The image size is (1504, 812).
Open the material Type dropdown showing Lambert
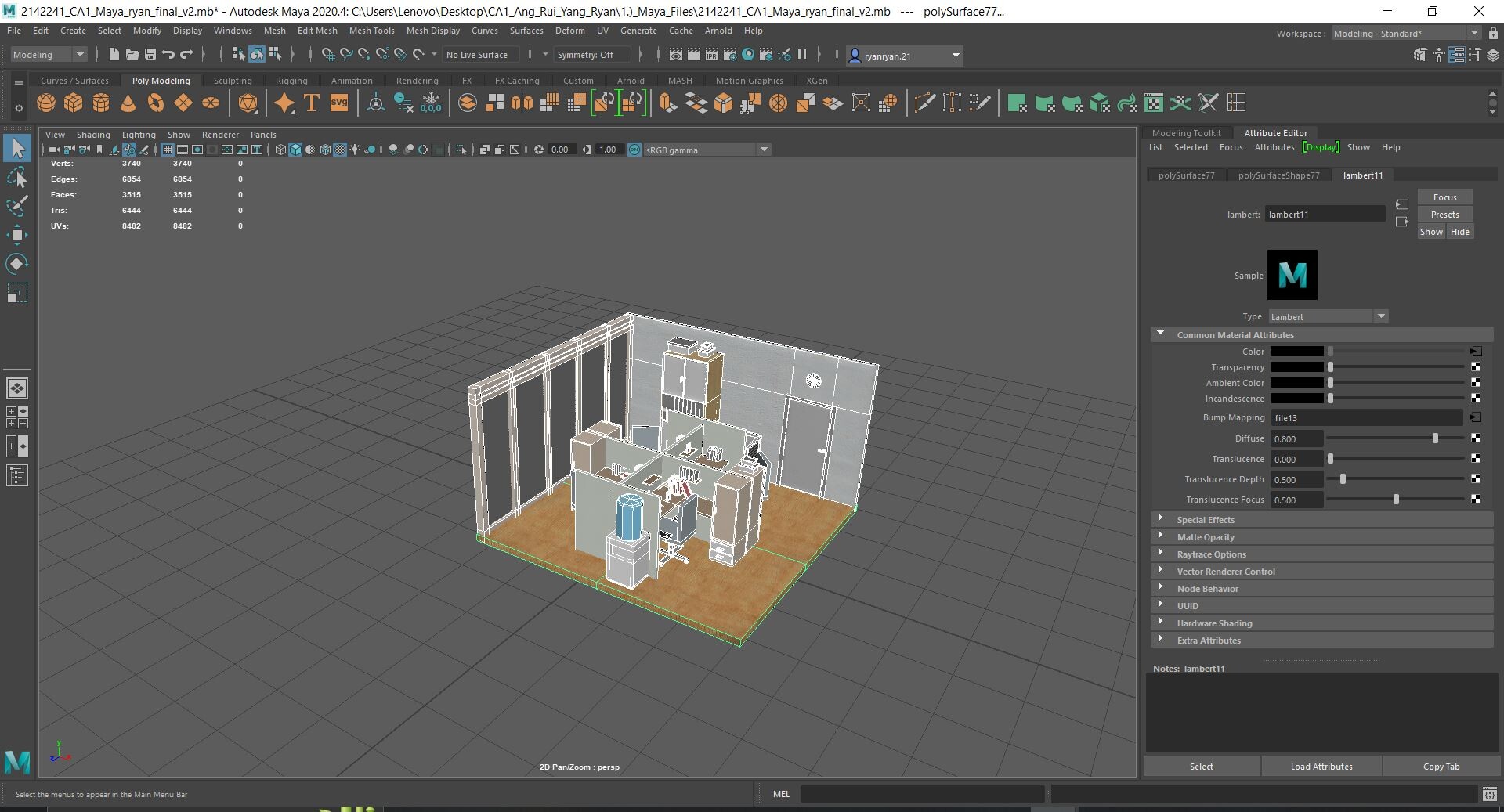(x=1328, y=316)
